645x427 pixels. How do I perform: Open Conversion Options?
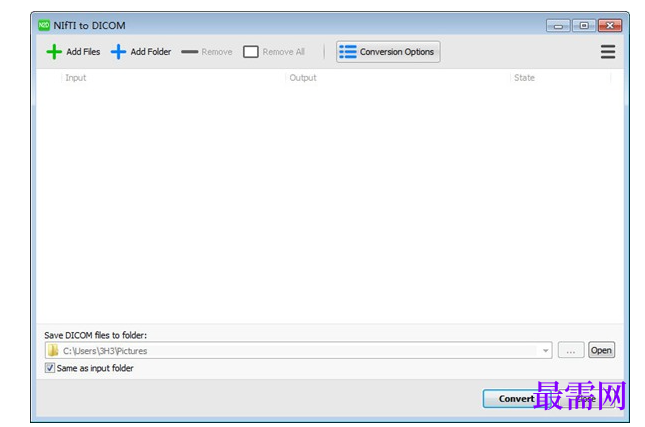pyautogui.click(x=388, y=52)
